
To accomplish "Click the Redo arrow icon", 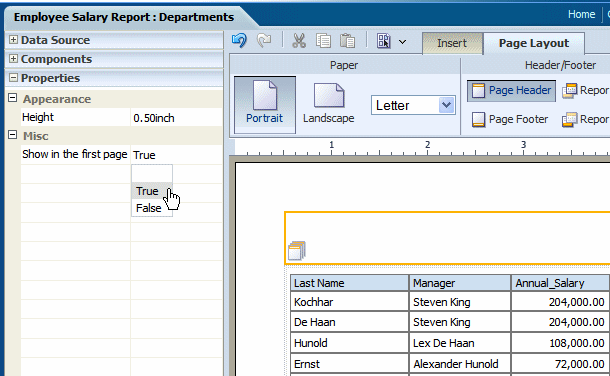I will (264, 40).
